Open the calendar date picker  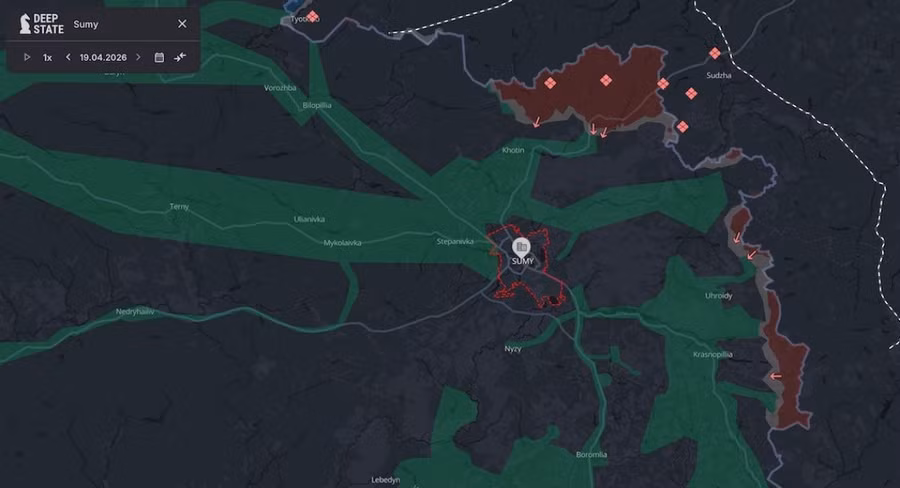159,57
